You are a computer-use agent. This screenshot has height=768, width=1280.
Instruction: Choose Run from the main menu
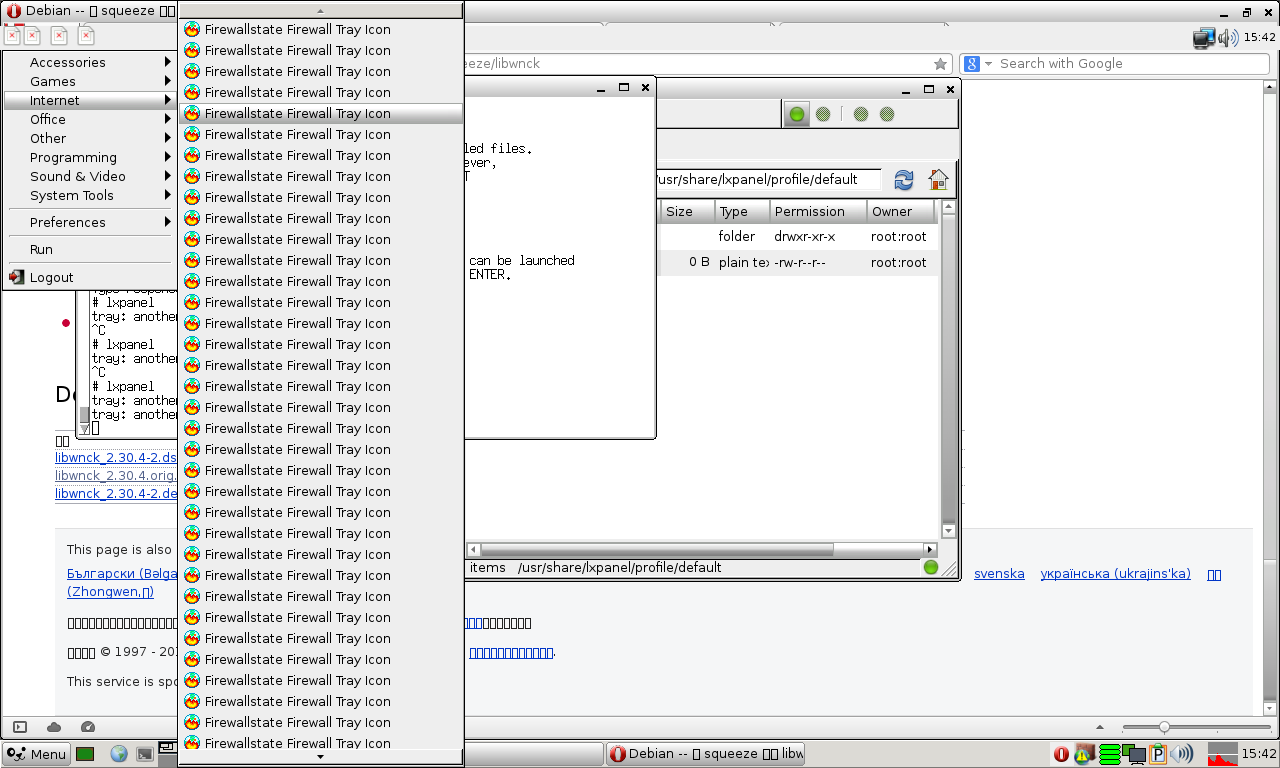(89, 249)
